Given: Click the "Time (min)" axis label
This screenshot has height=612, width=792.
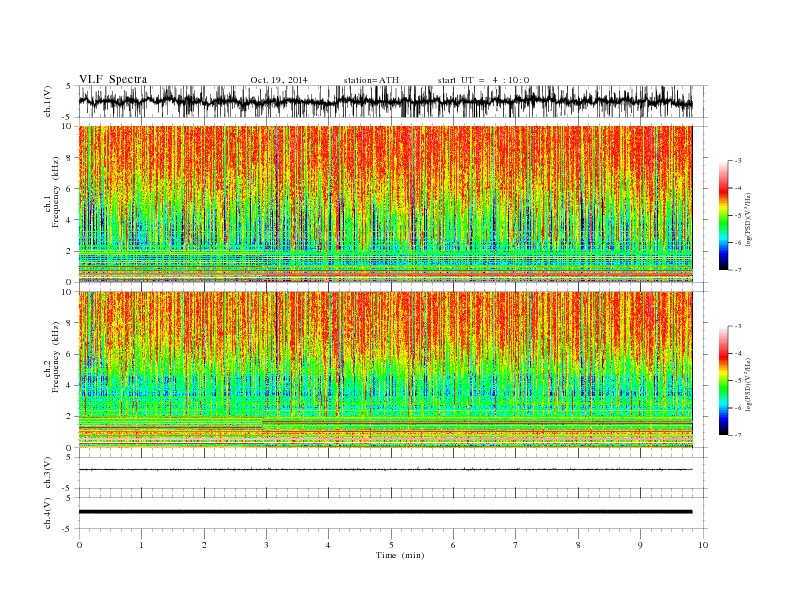Looking at the screenshot, I should click(x=400, y=555).
